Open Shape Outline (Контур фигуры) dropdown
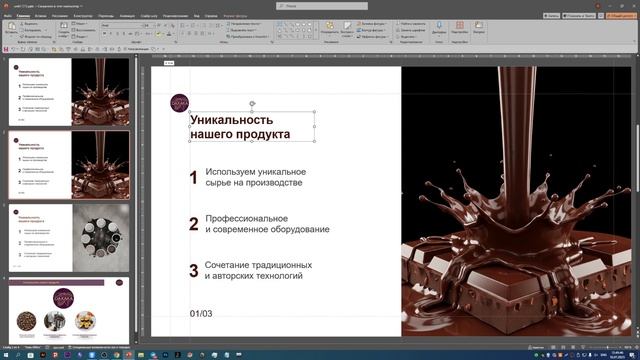Screen dimensions: 640x360 371,30
